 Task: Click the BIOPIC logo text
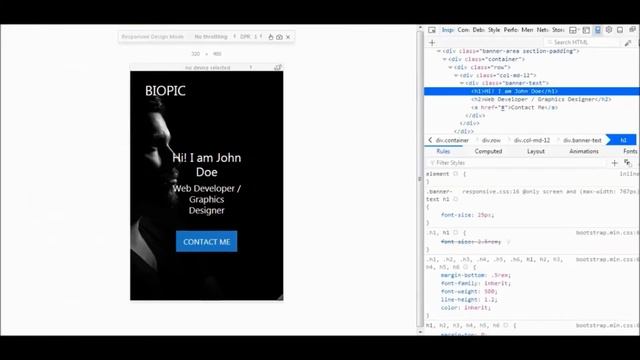click(165, 91)
